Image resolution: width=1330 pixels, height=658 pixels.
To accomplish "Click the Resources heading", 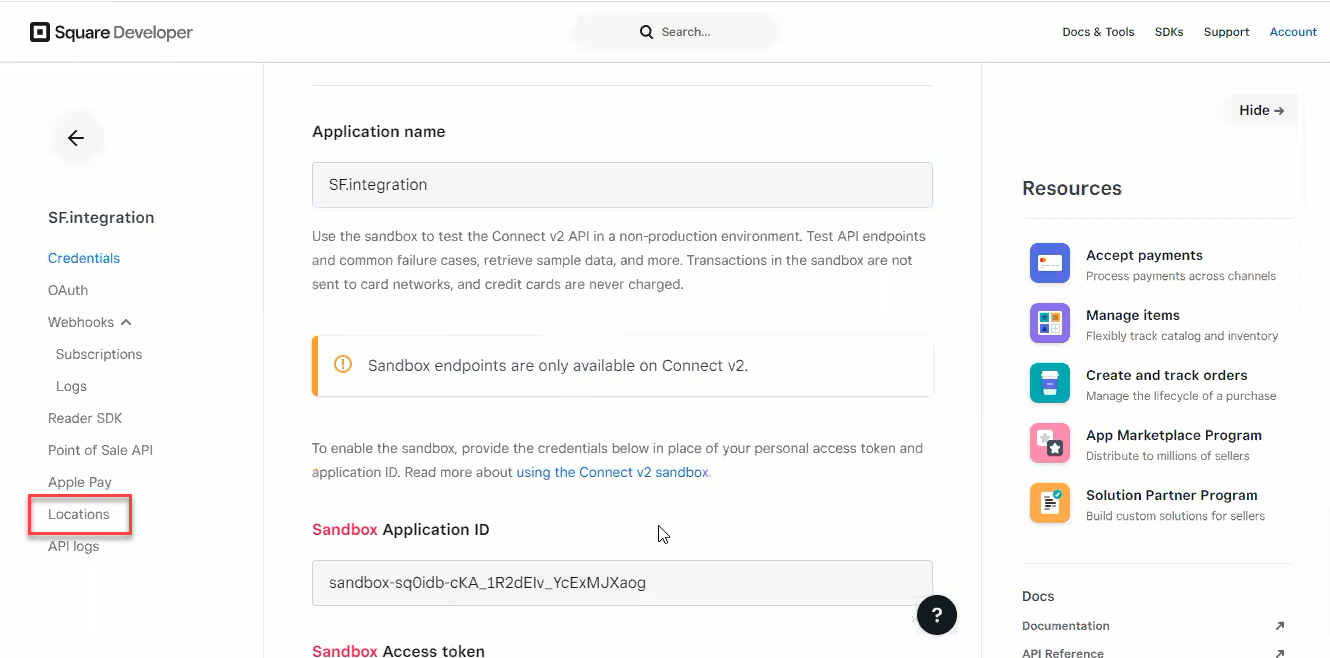I will point(1072,188).
